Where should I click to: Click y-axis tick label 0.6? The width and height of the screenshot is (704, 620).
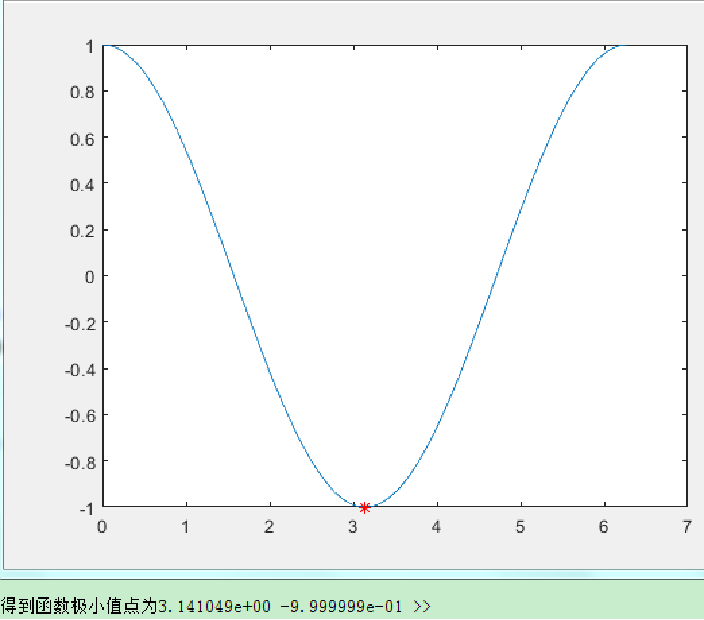82,139
